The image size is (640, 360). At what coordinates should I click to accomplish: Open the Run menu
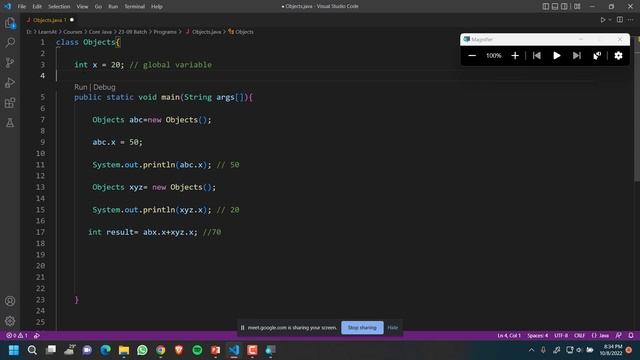point(113,7)
